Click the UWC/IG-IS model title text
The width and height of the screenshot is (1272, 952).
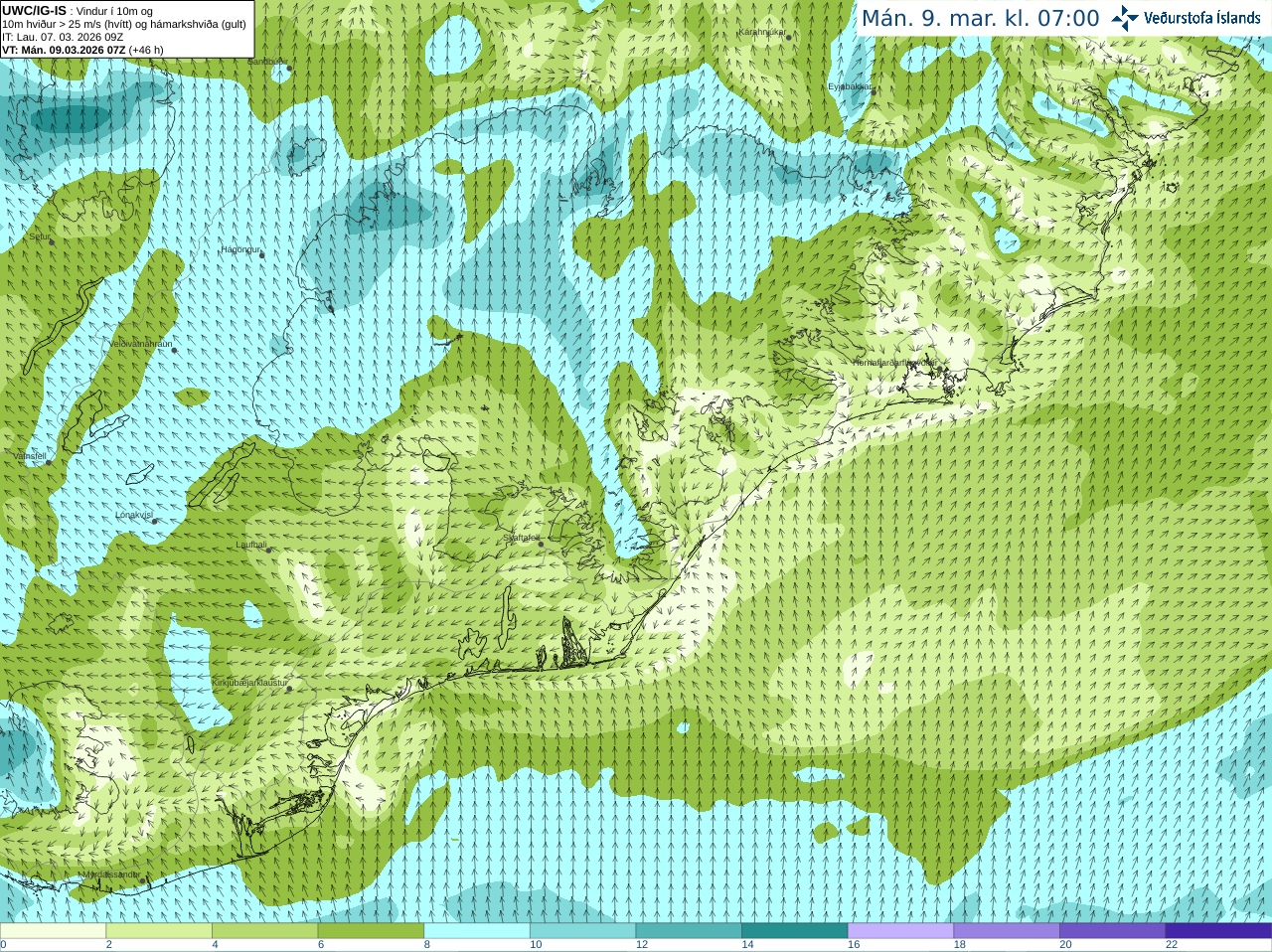34,10
